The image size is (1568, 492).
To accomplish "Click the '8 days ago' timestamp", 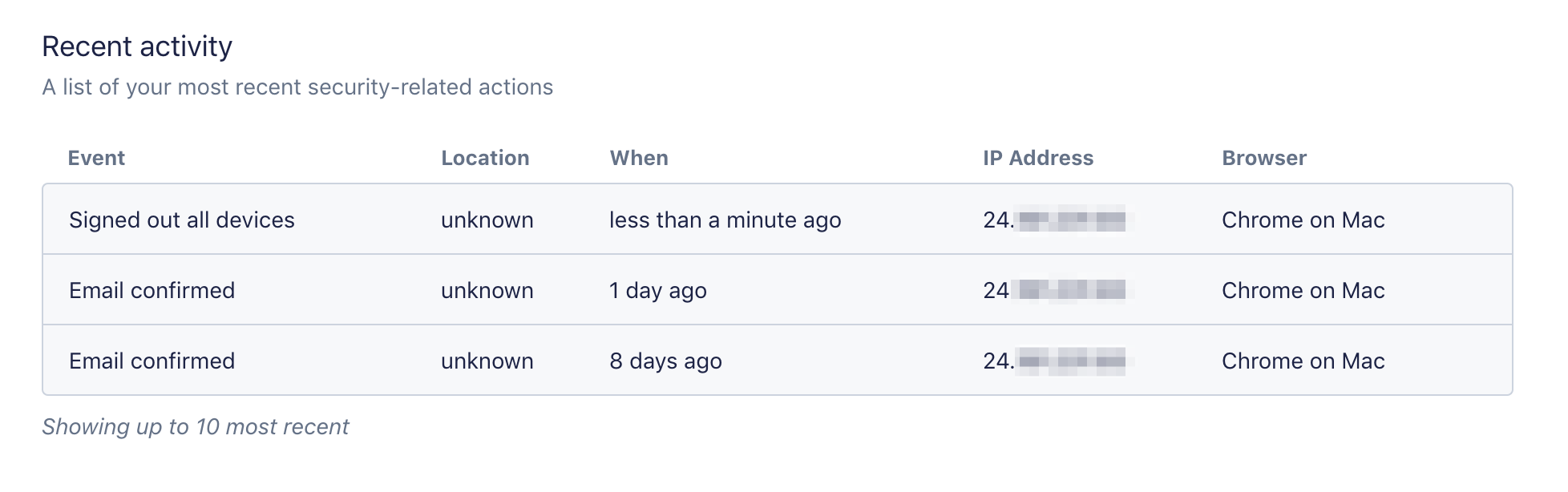I will coord(665,361).
